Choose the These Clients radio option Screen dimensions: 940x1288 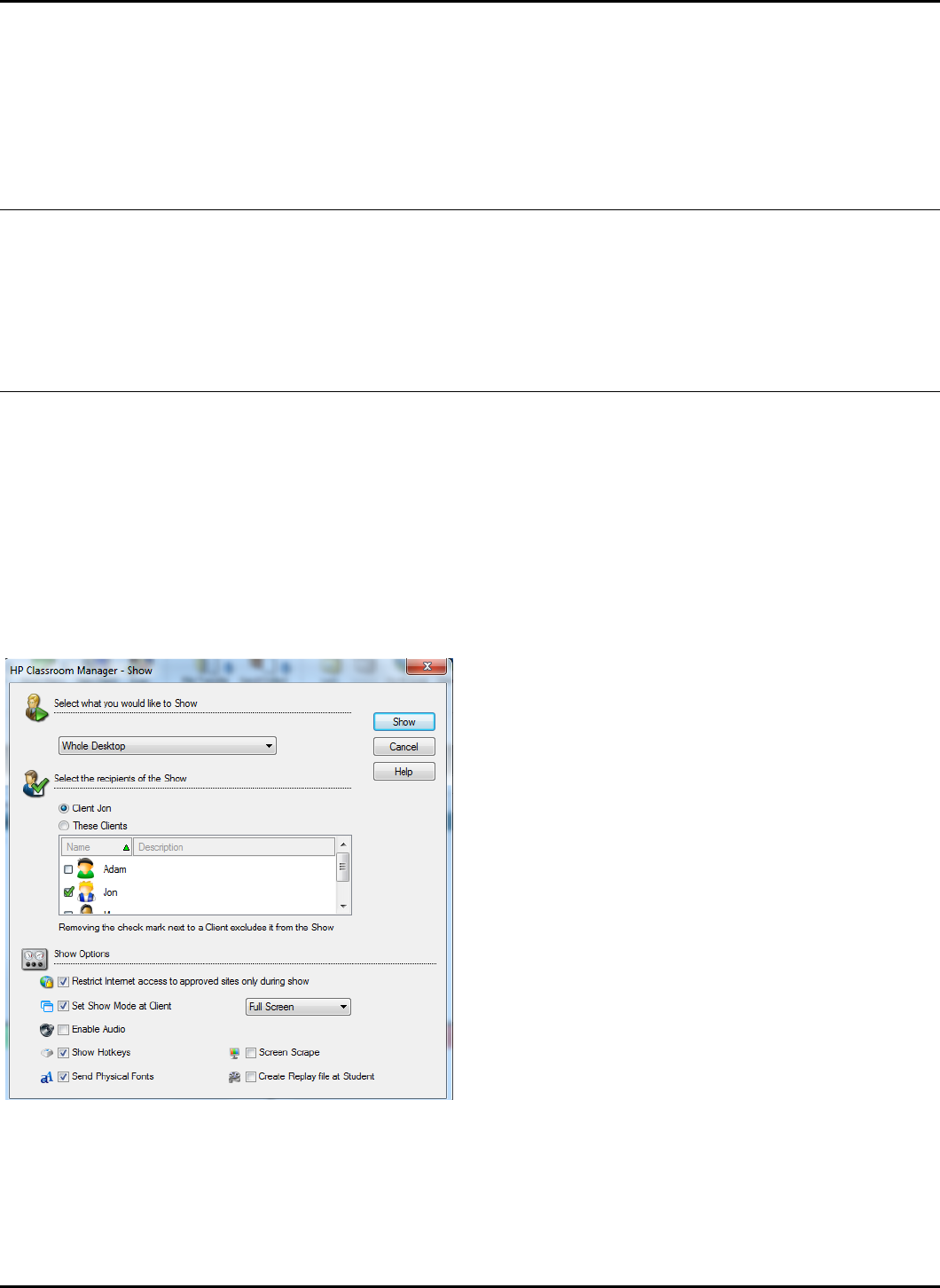(x=64, y=826)
